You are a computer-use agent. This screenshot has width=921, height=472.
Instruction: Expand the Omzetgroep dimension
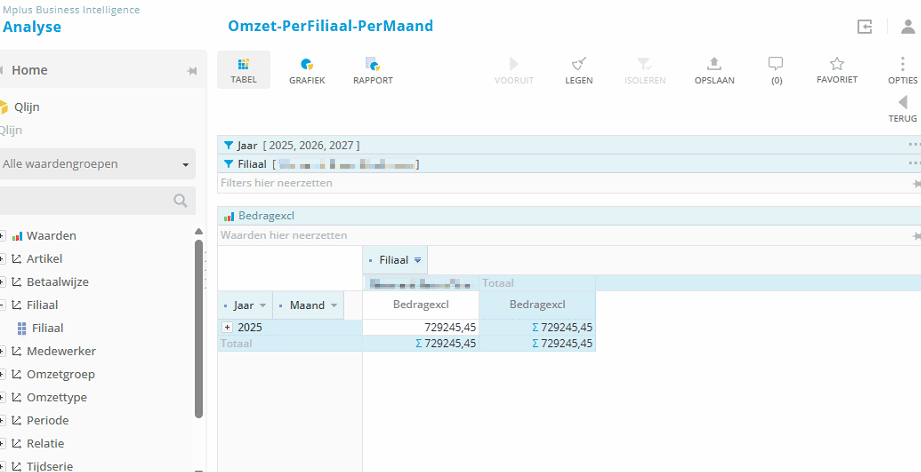click(2, 375)
